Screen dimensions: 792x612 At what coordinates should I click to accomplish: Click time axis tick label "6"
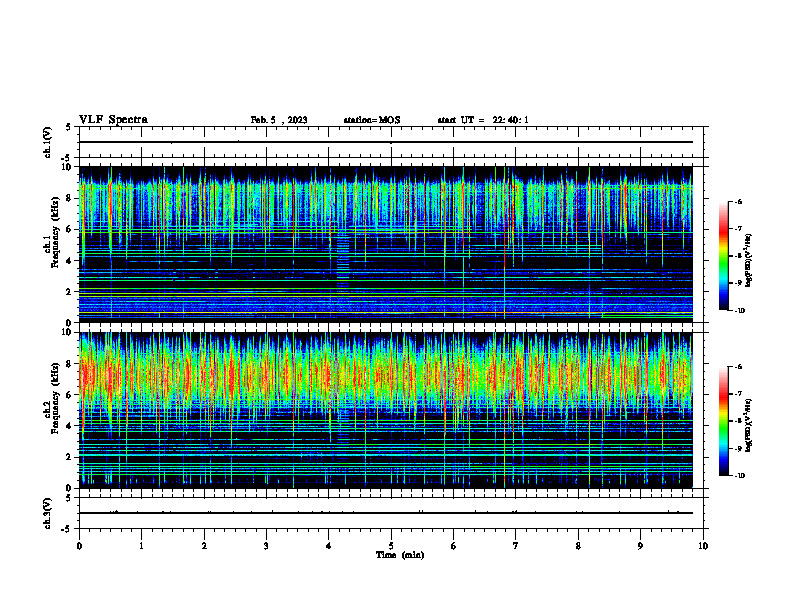pyautogui.click(x=454, y=546)
